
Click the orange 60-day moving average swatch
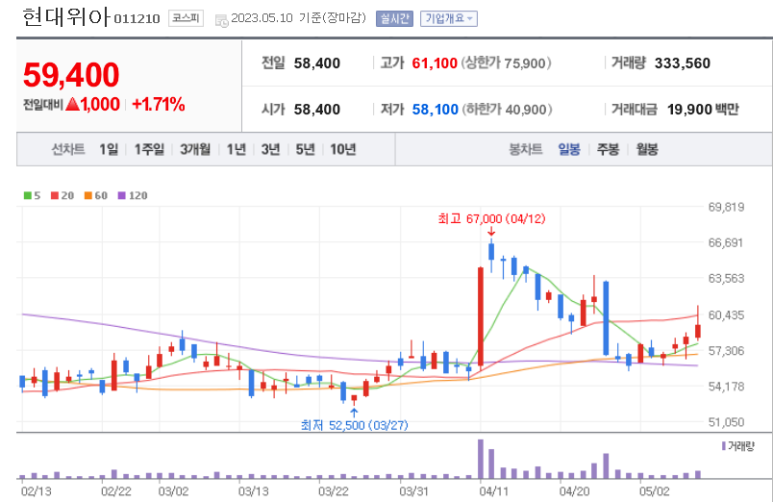[x=88, y=196]
